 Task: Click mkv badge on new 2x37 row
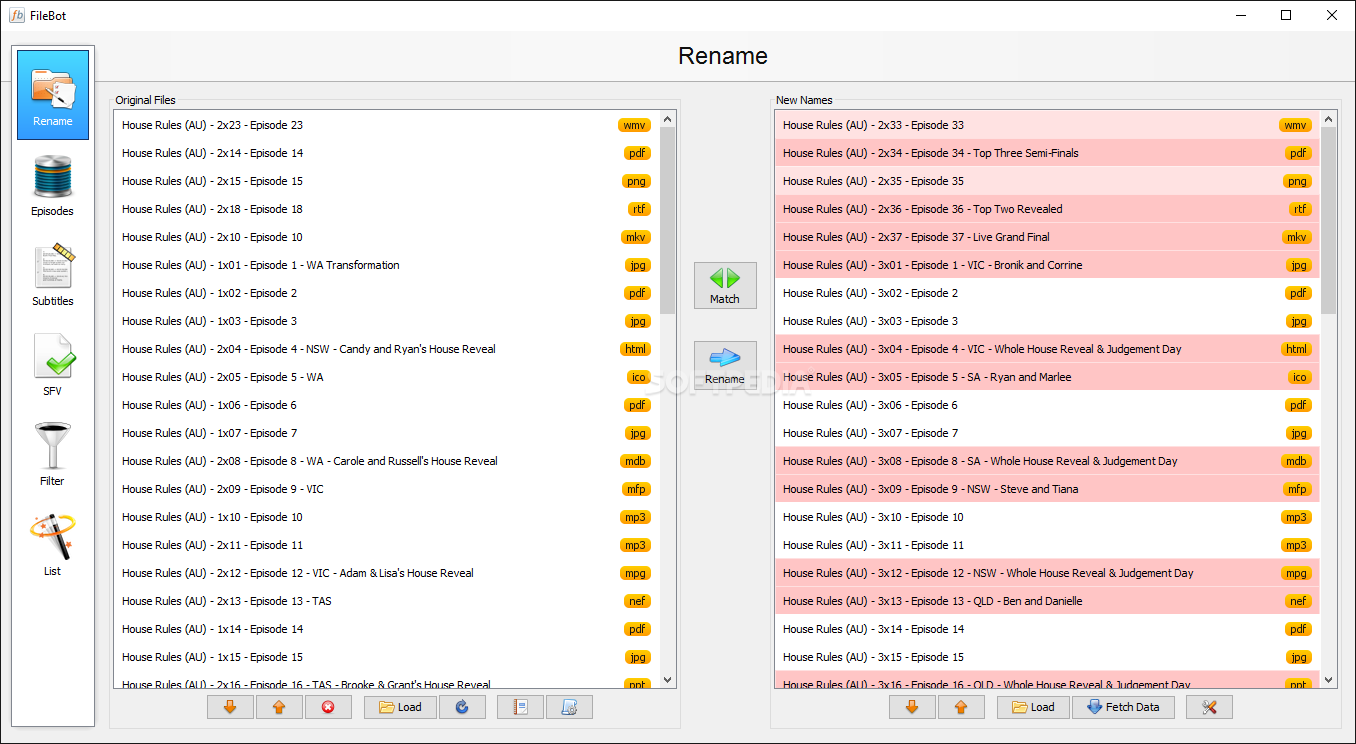click(x=1297, y=237)
